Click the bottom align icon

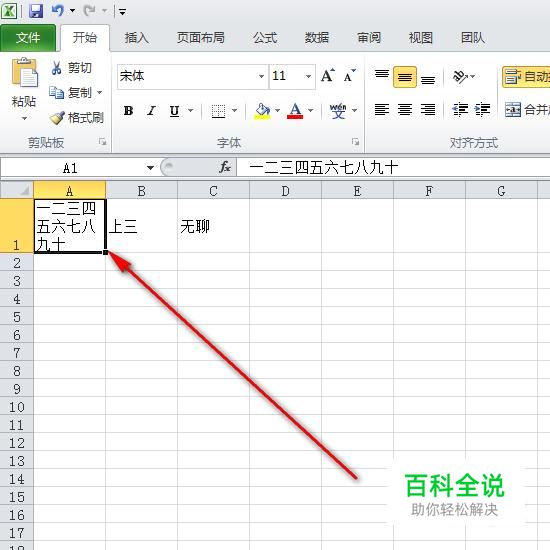428,79
